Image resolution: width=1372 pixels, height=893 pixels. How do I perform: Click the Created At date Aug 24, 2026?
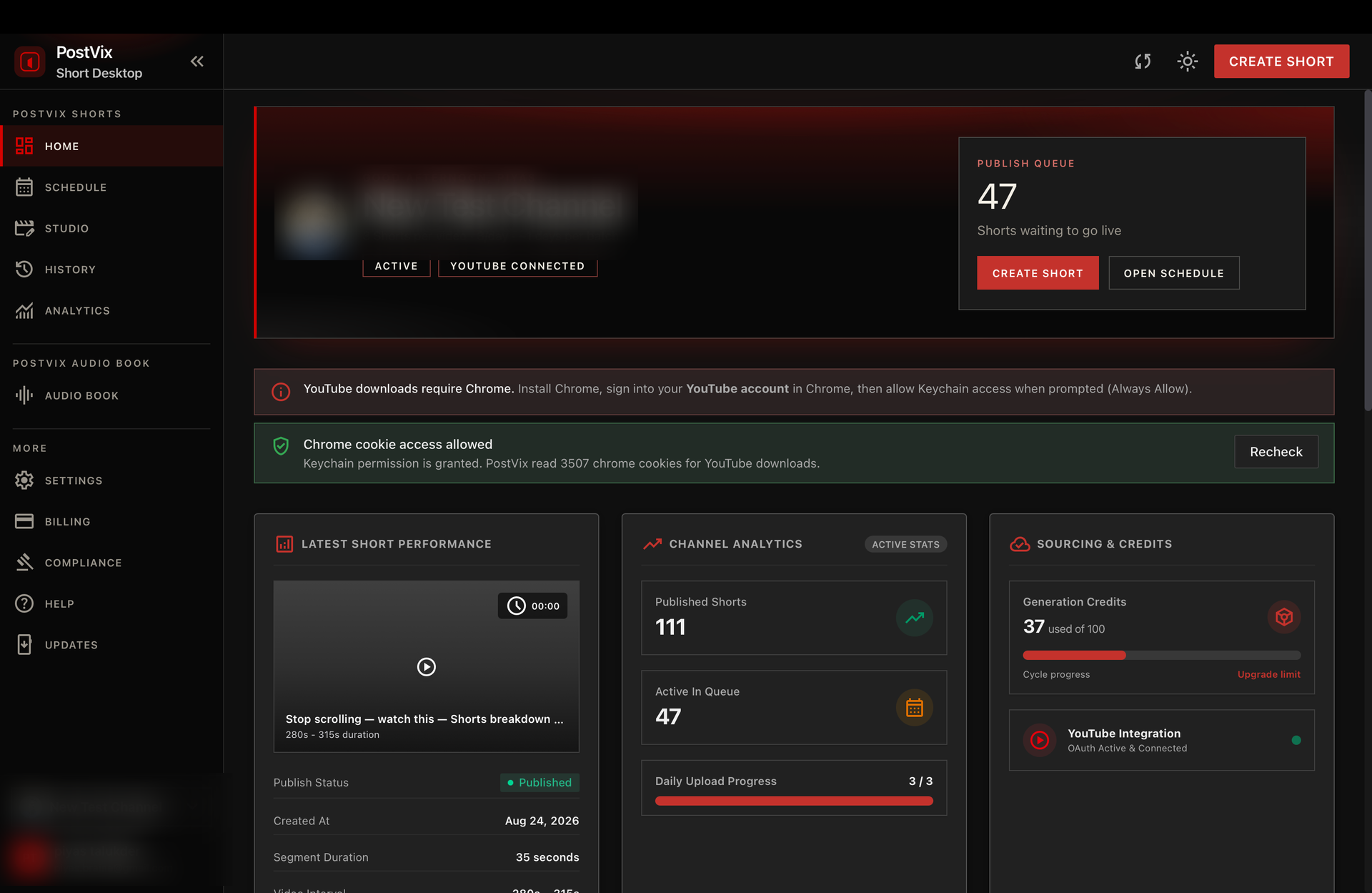pos(542,821)
